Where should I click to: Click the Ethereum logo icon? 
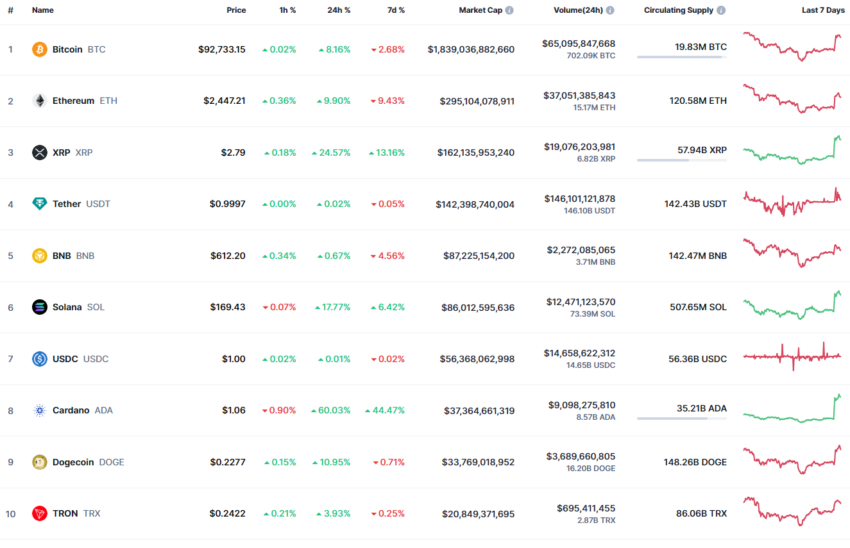click(39, 101)
